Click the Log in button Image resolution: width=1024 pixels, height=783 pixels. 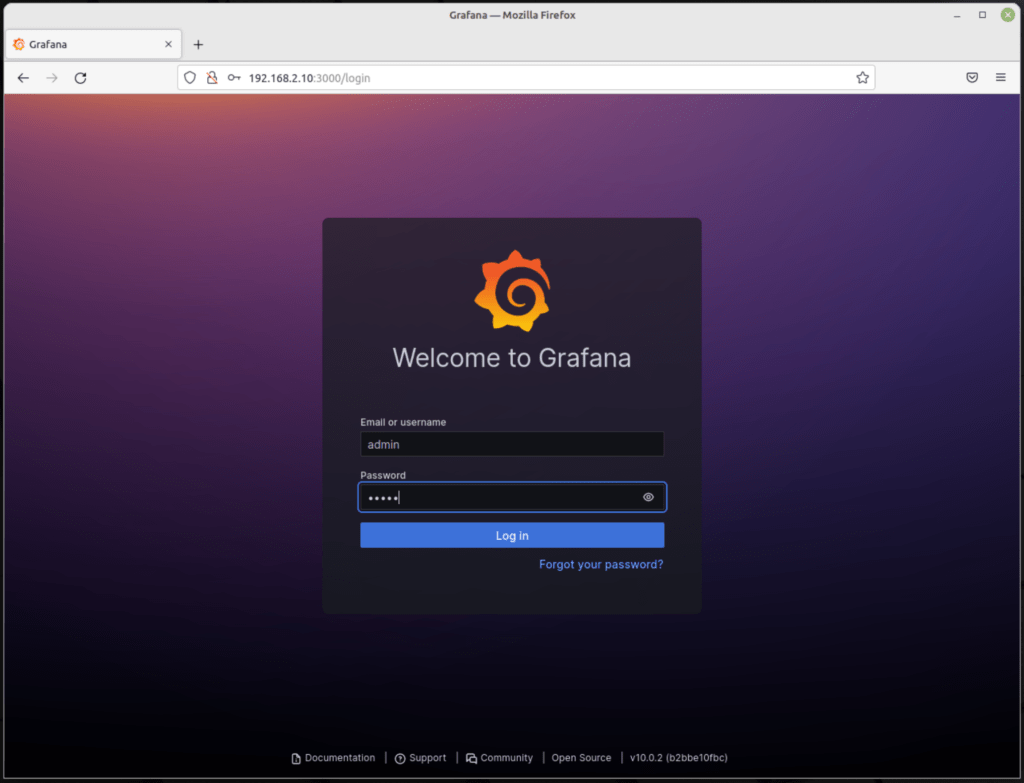click(x=512, y=535)
